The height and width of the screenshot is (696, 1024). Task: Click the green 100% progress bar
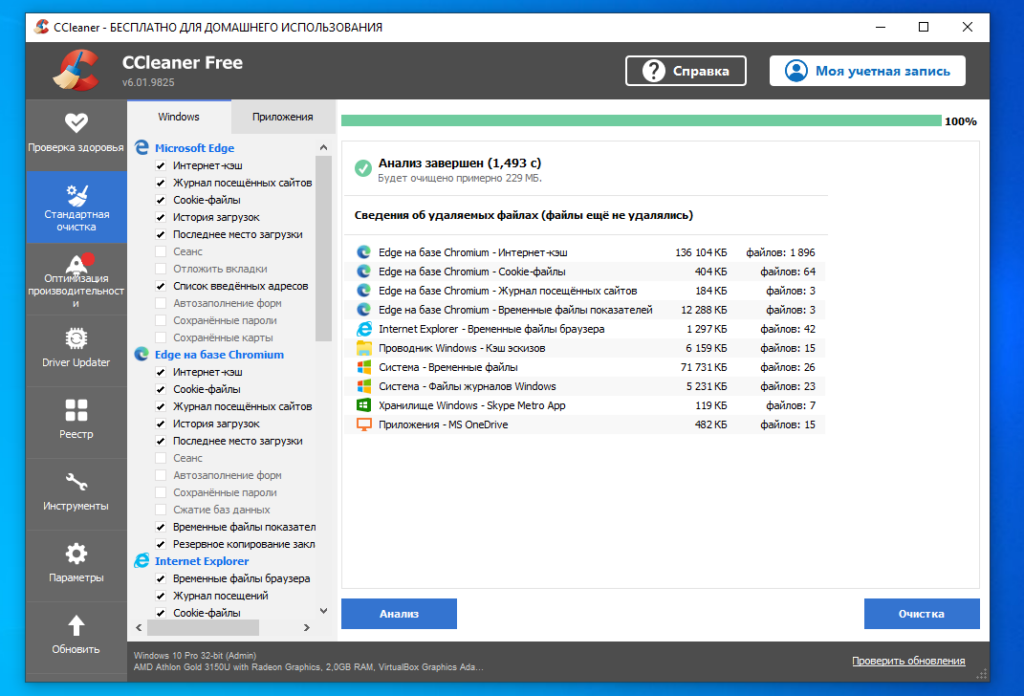[x=641, y=121]
